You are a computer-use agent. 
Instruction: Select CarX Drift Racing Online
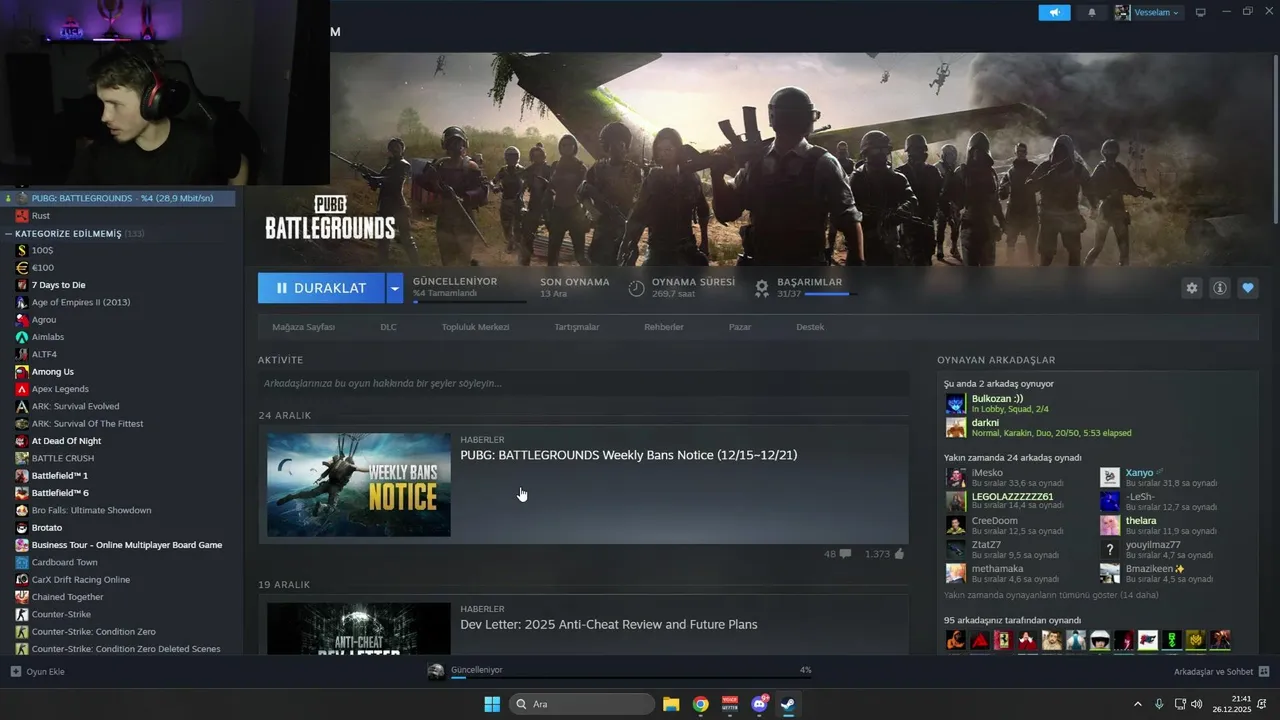(x=80, y=580)
